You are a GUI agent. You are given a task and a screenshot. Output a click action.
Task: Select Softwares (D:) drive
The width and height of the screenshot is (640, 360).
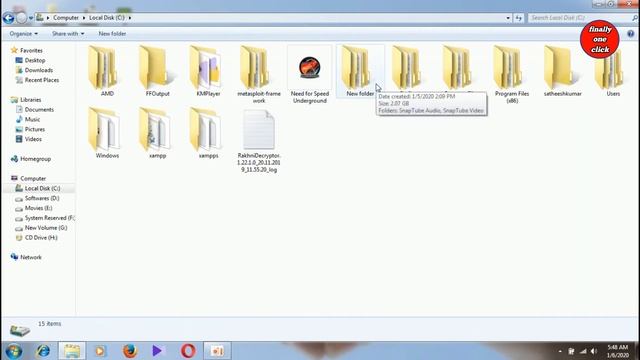(x=42, y=198)
